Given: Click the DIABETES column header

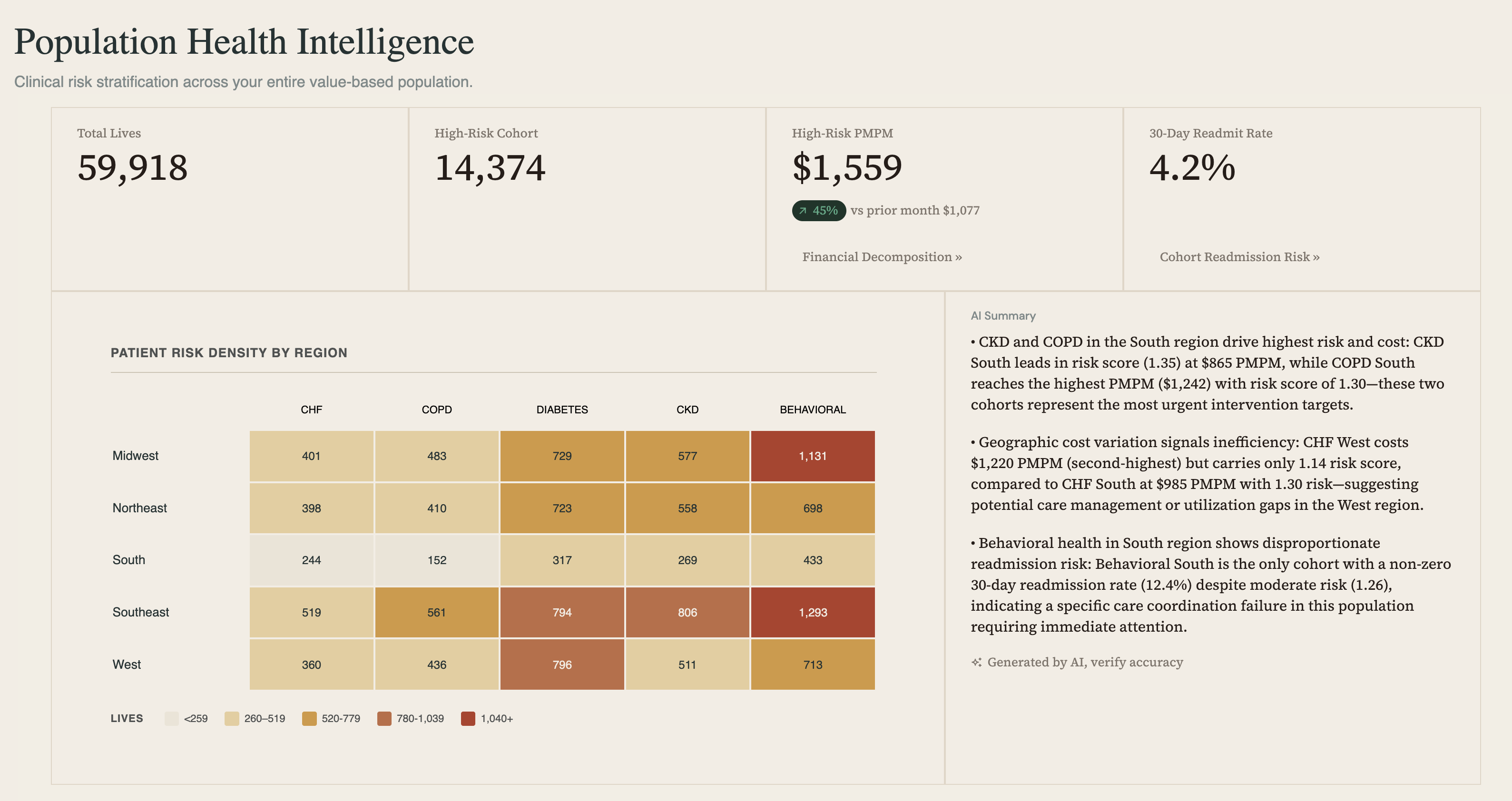Looking at the screenshot, I should point(562,410).
